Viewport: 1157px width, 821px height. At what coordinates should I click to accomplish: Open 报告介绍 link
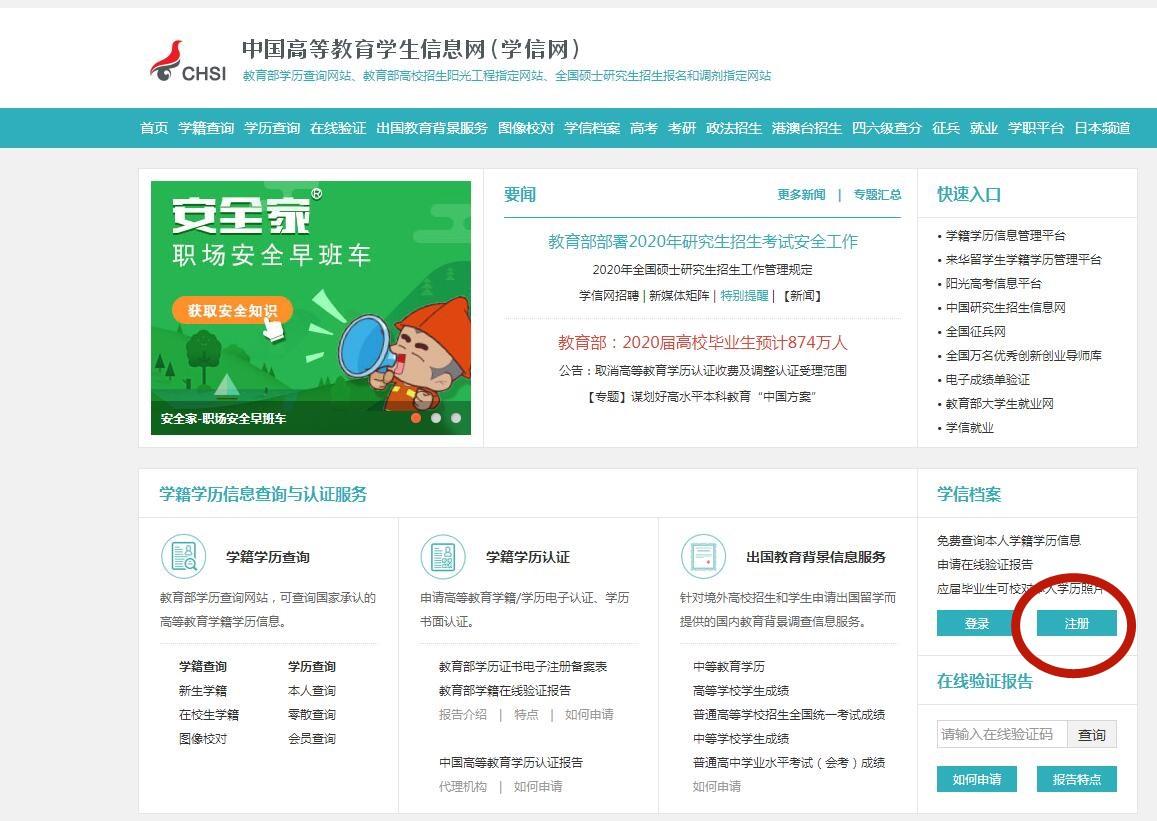[x=463, y=715]
